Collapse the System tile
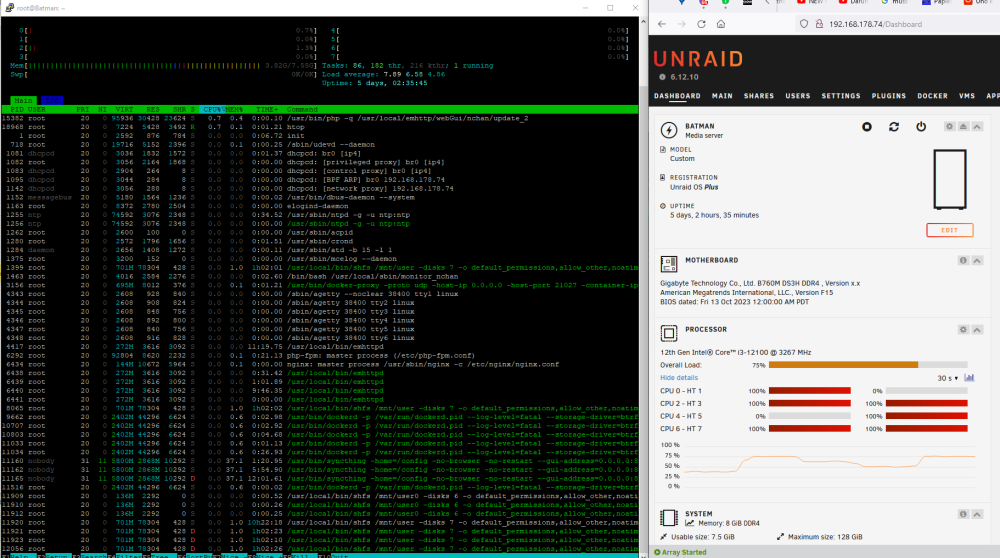The height and width of the screenshot is (558, 1000). (x=977, y=514)
